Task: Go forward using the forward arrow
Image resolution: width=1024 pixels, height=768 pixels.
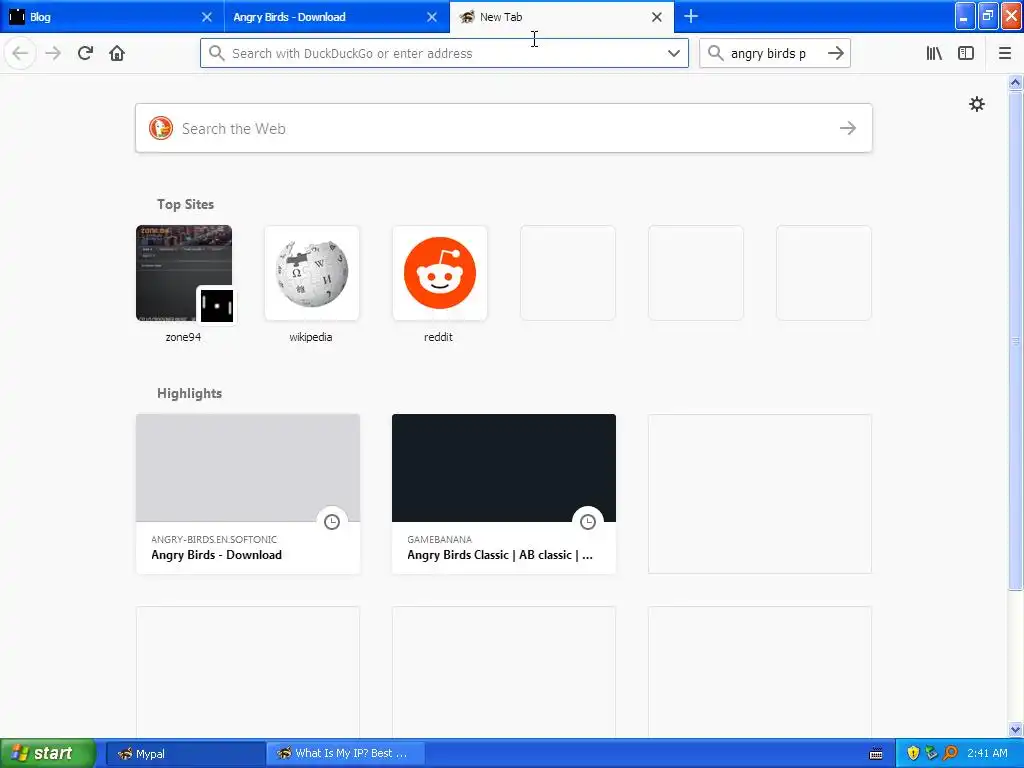Action: [x=53, y=53]
